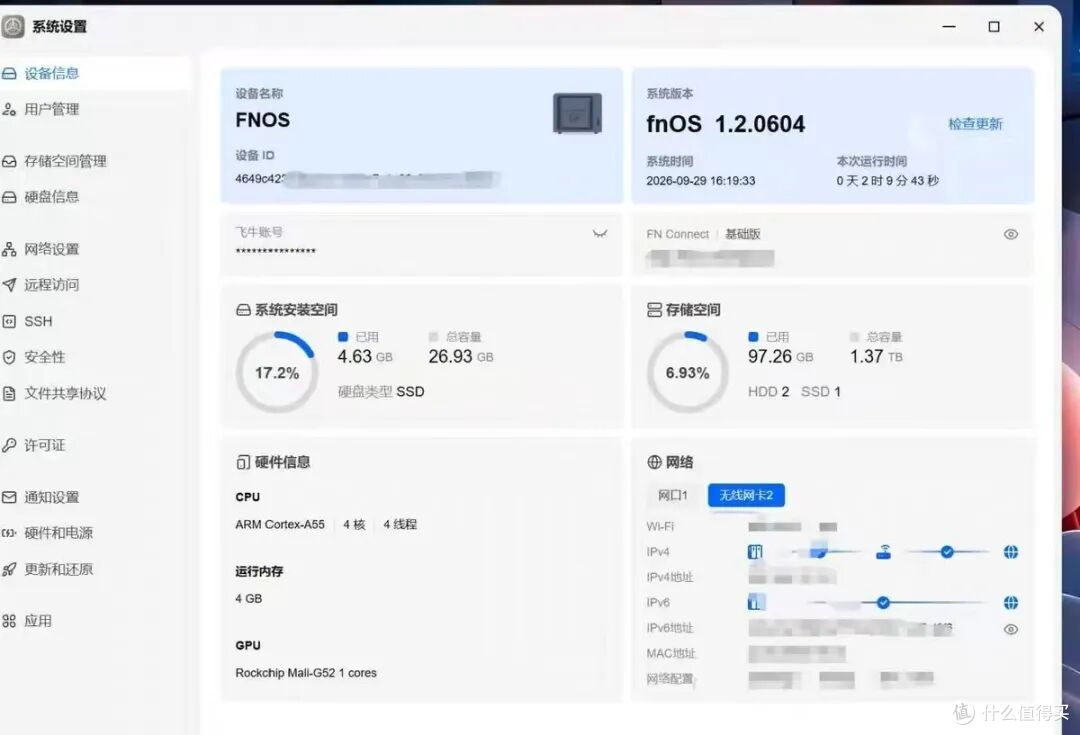Click the 4.63 GB used value

(x=364, y=356)
